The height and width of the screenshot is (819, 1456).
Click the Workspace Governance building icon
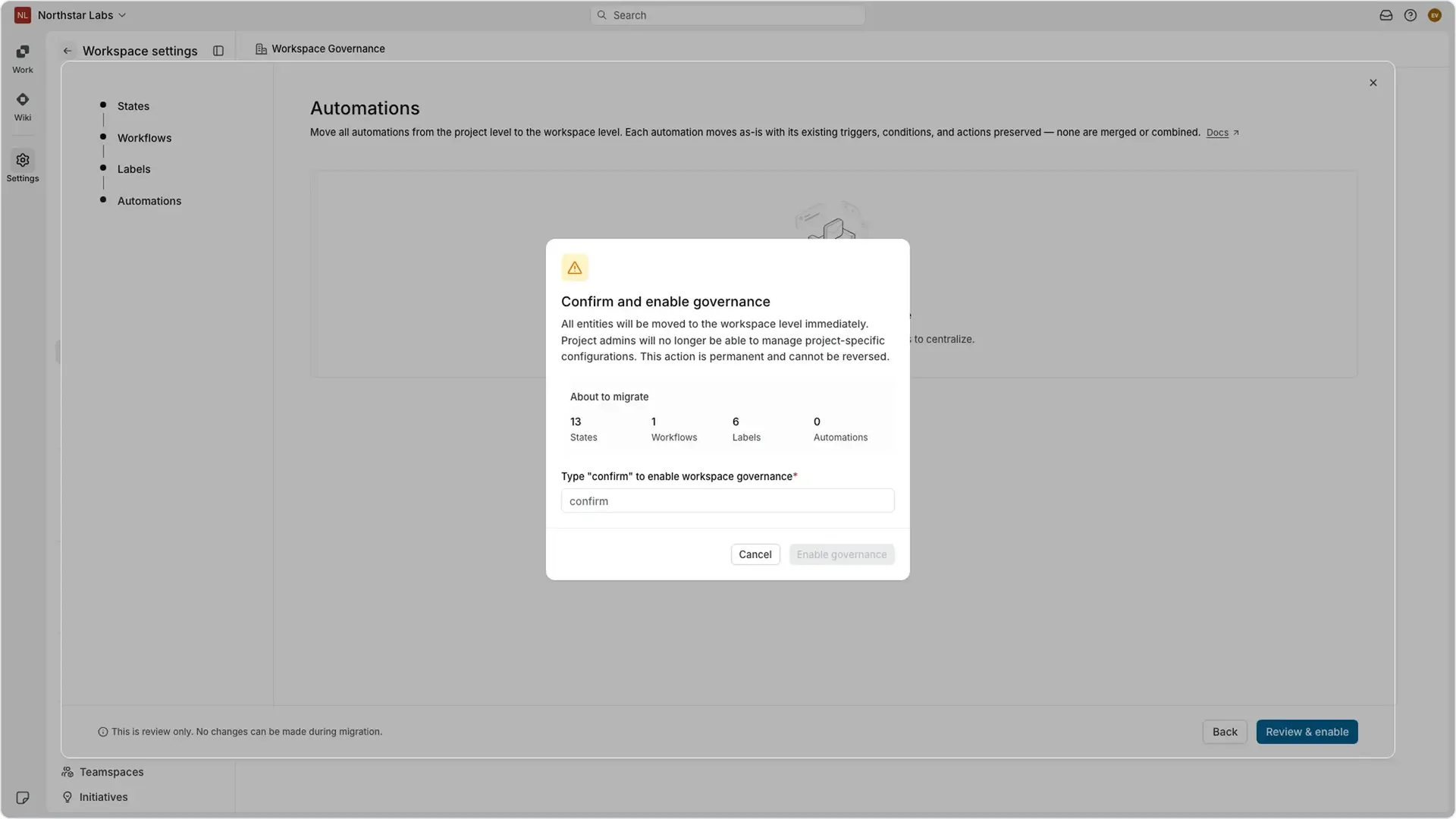click(261, 49)
